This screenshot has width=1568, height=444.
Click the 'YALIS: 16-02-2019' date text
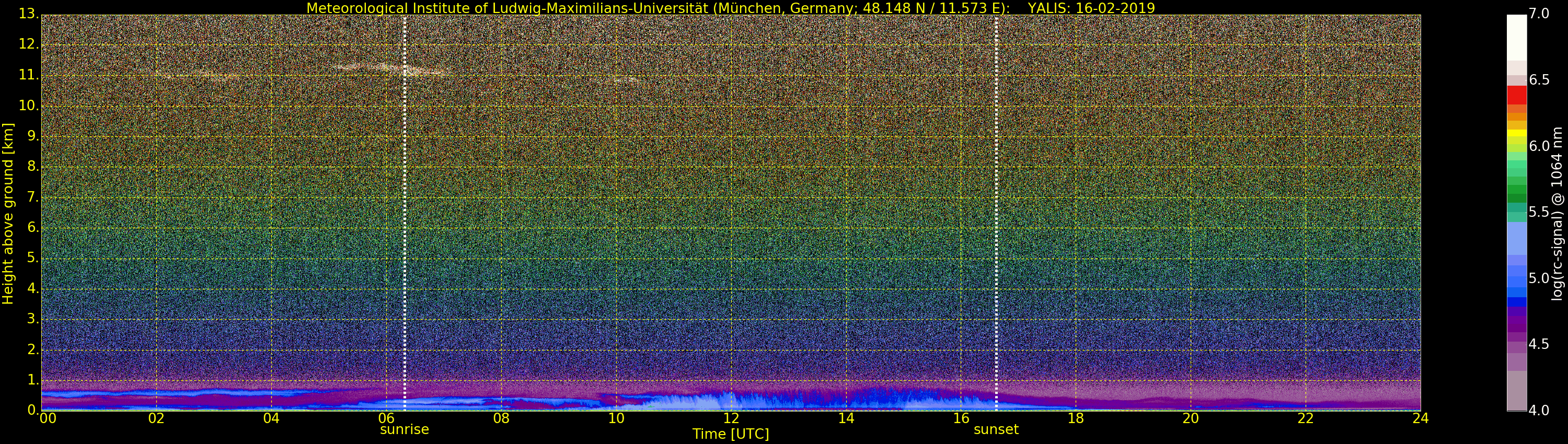tap(1091, 8)
